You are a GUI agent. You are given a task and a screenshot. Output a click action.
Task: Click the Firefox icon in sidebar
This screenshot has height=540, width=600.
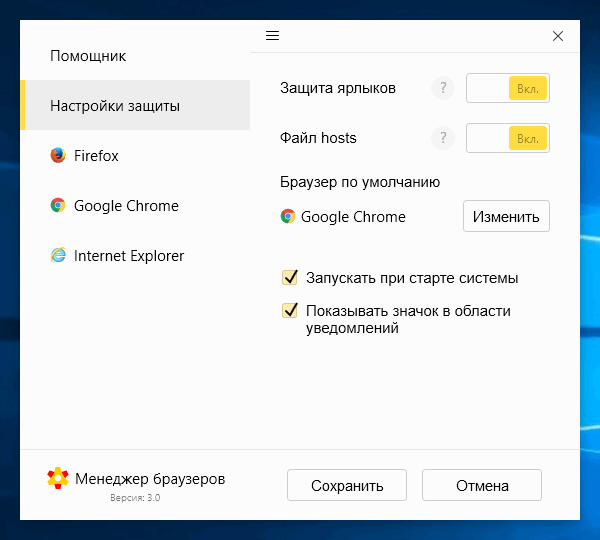(x=58, y=156)
